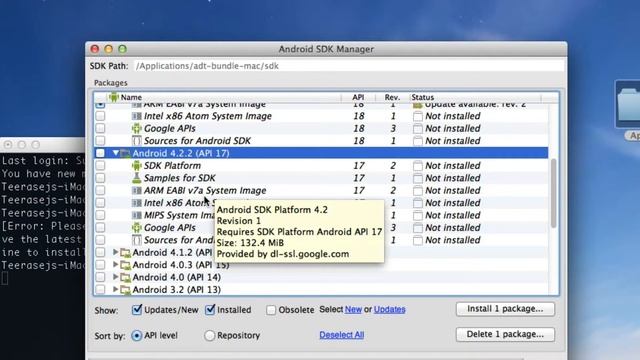Viewport: 640px width, 360px height.
Task: Select the API level sort radio button
Action: [136, 336]
